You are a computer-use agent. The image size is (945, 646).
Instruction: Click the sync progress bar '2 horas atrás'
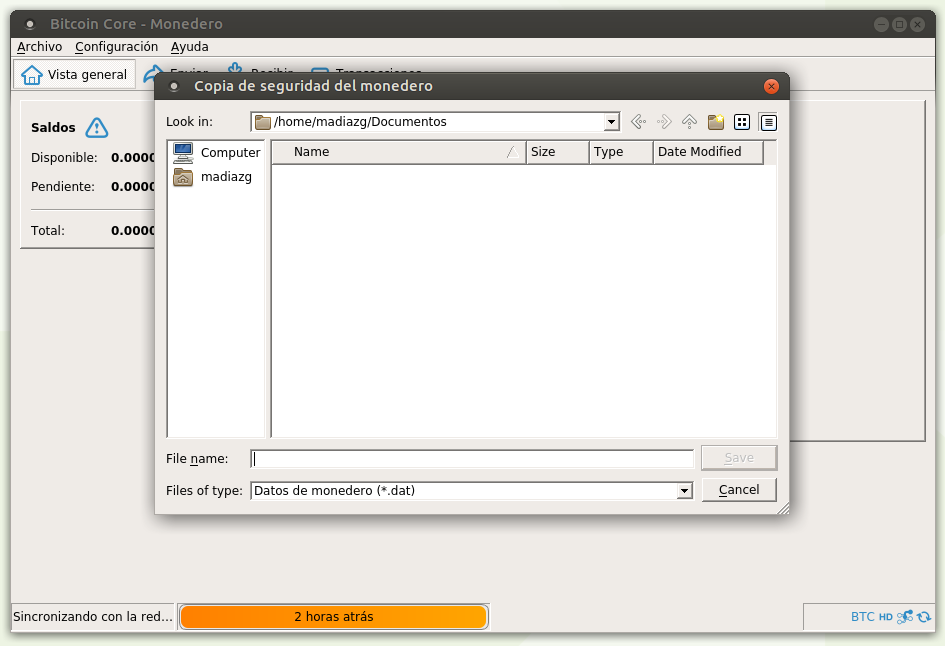[334, 616]
